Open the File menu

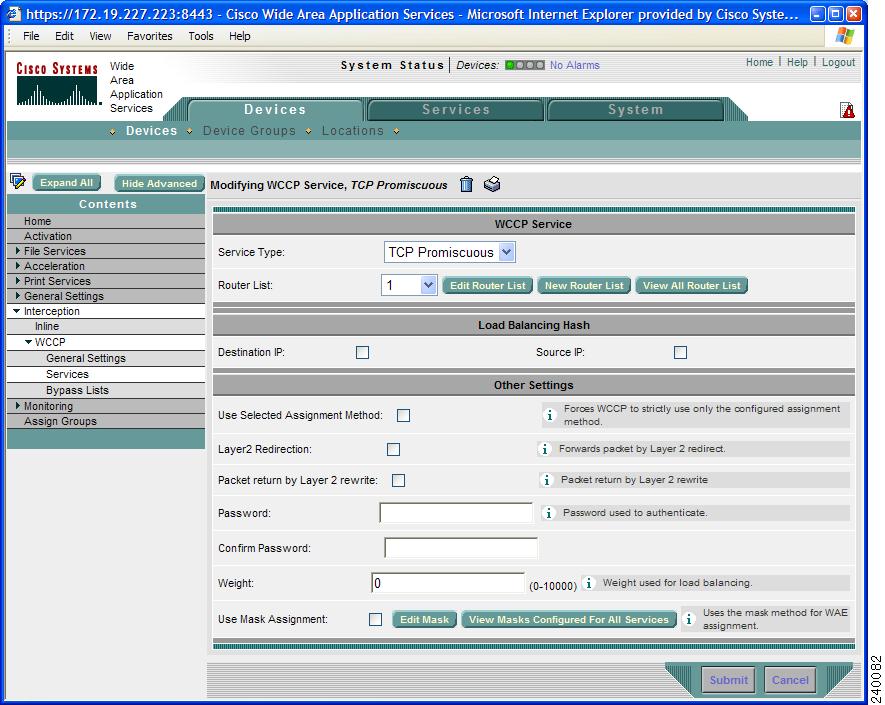pyautogui.click(x=31, y=36)
